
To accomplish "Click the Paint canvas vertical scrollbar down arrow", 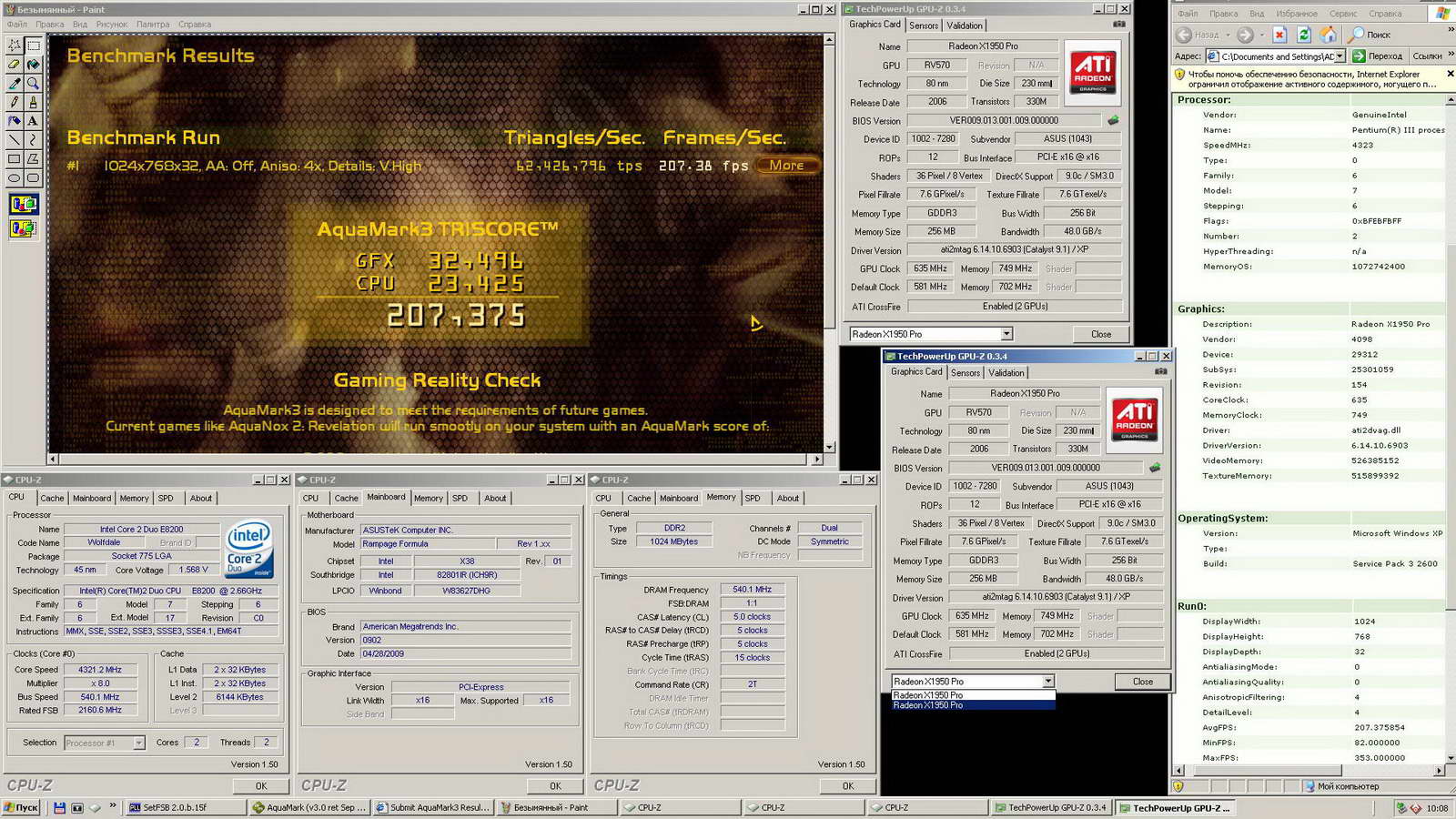I will pyautogui.click(x=829, y=447).
